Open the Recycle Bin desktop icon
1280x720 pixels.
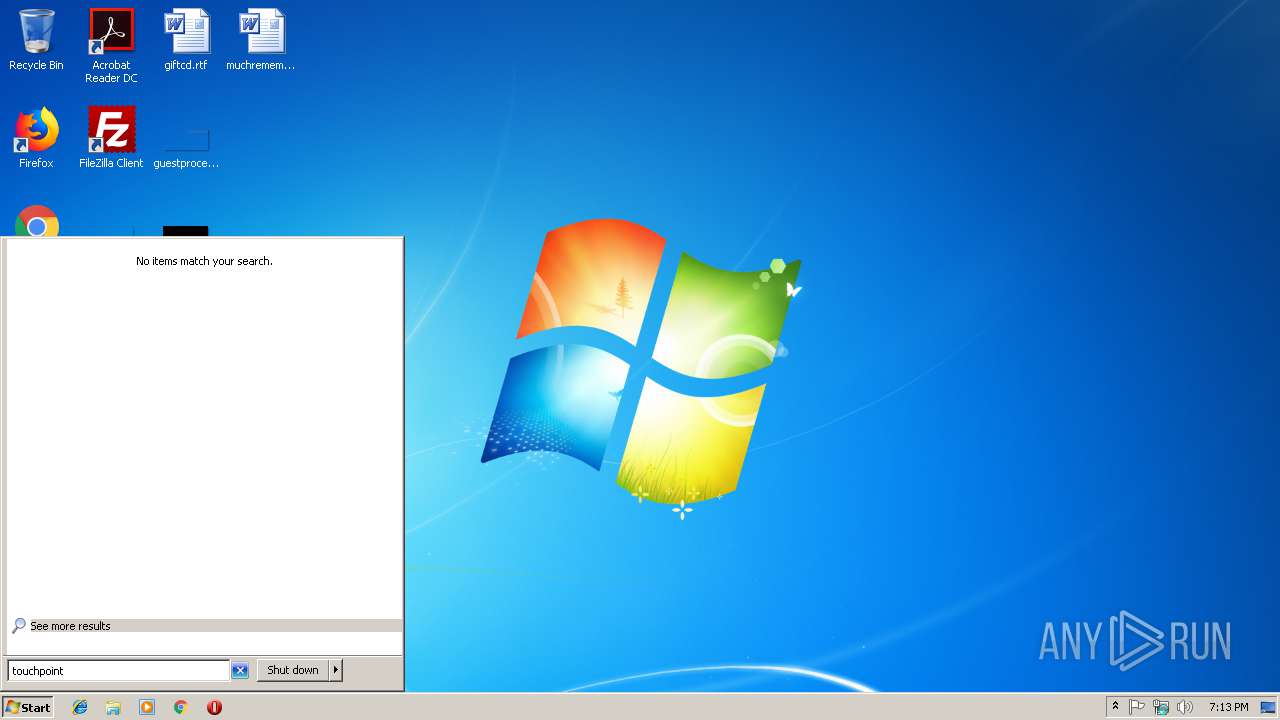click(x=36, y=40)
